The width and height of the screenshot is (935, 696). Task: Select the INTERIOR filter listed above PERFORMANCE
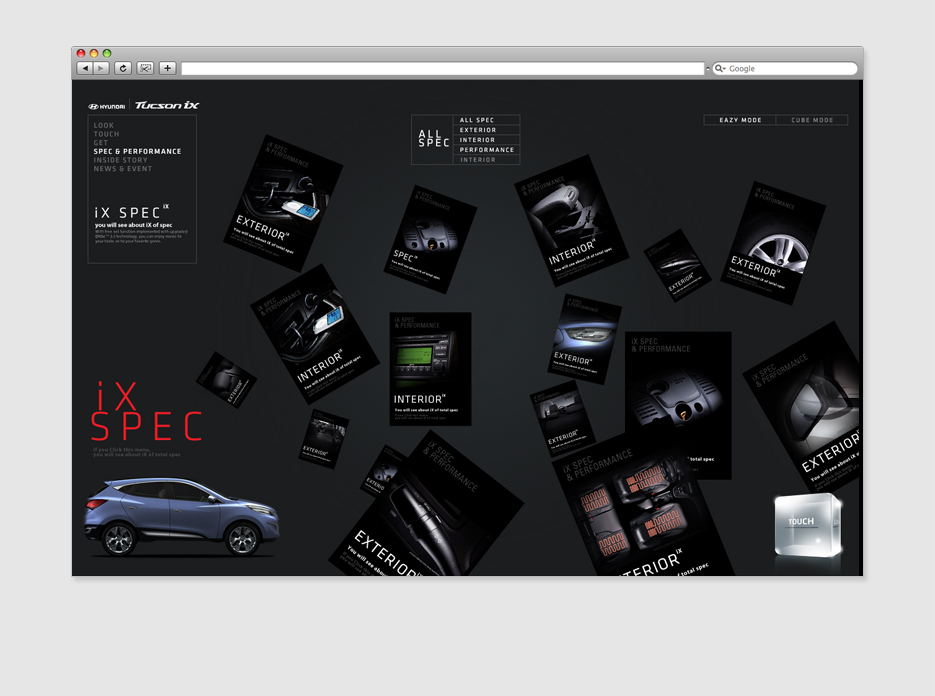(x=486, y=140)
